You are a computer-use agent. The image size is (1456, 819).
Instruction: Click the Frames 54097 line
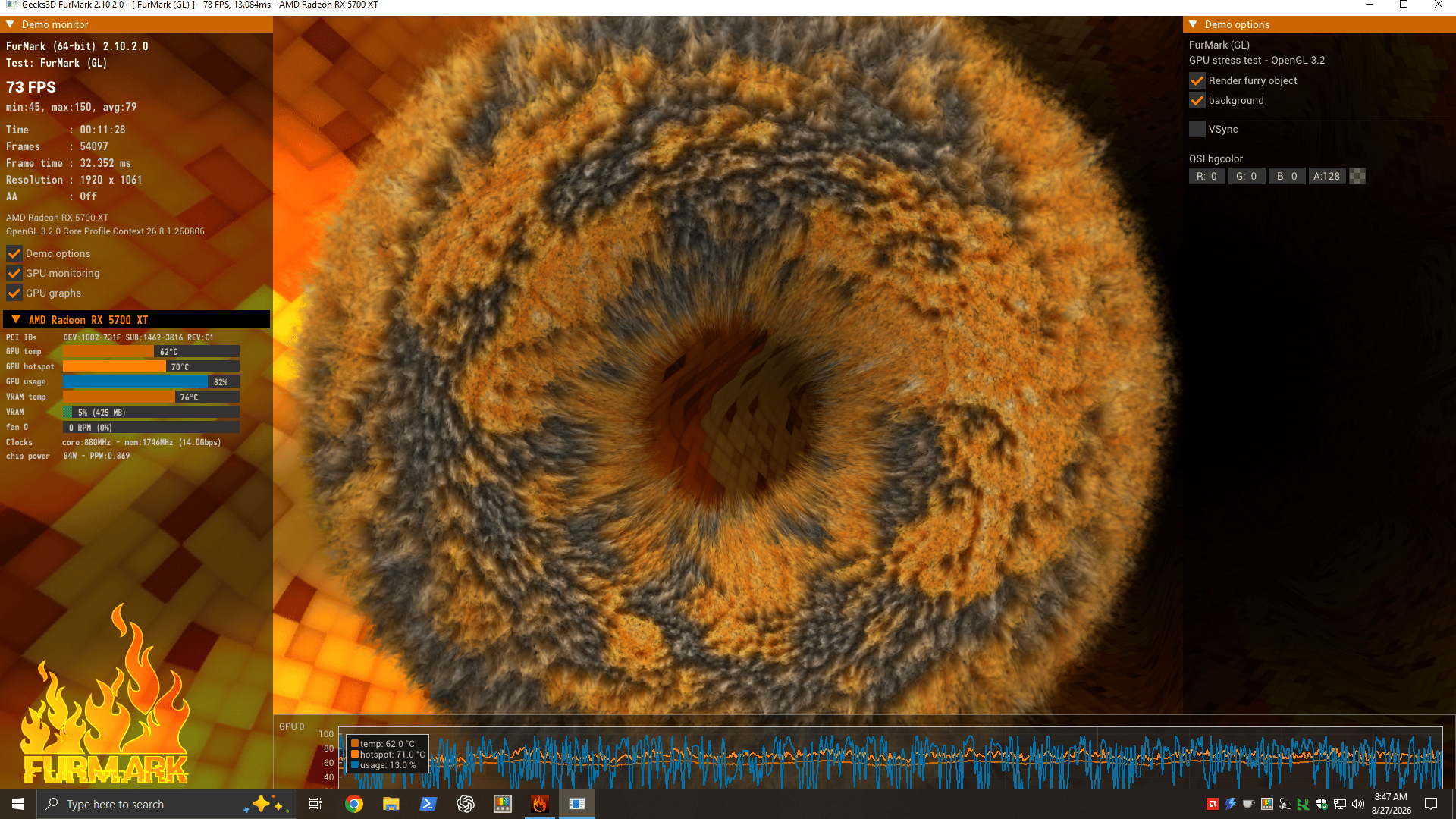pyautogui.click(x=58, y=146)
